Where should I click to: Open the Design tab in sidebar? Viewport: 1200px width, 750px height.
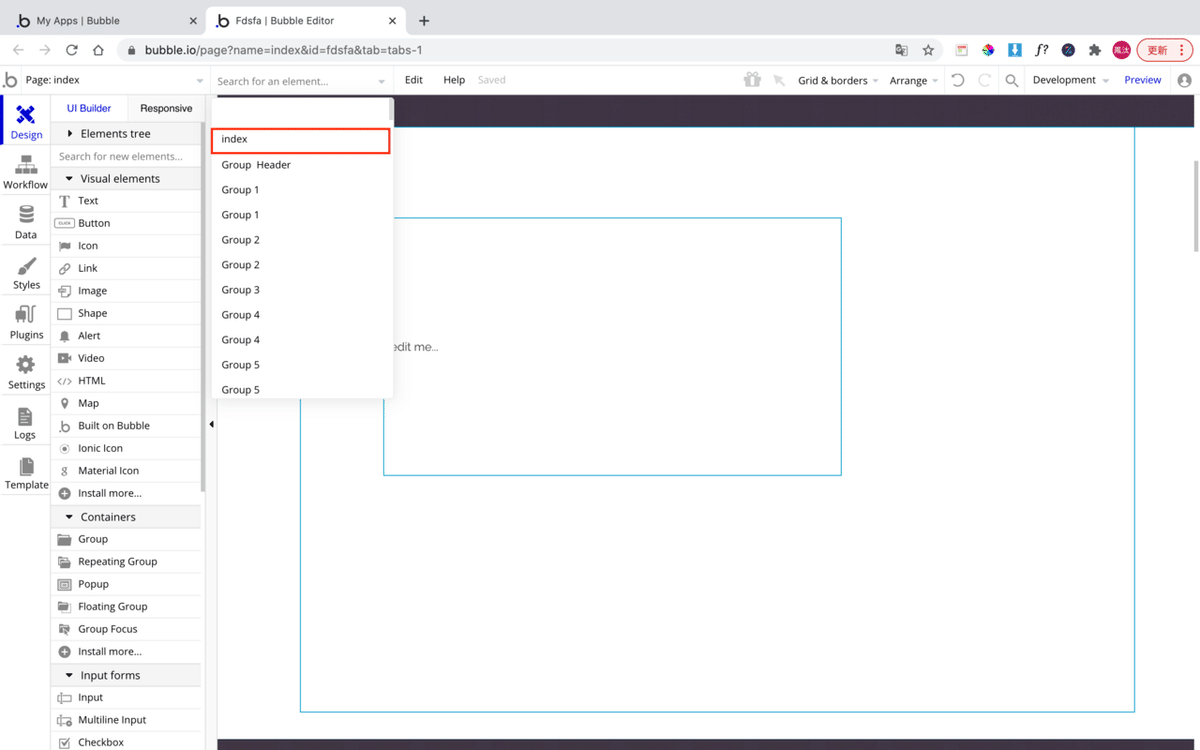coord(26,121)
